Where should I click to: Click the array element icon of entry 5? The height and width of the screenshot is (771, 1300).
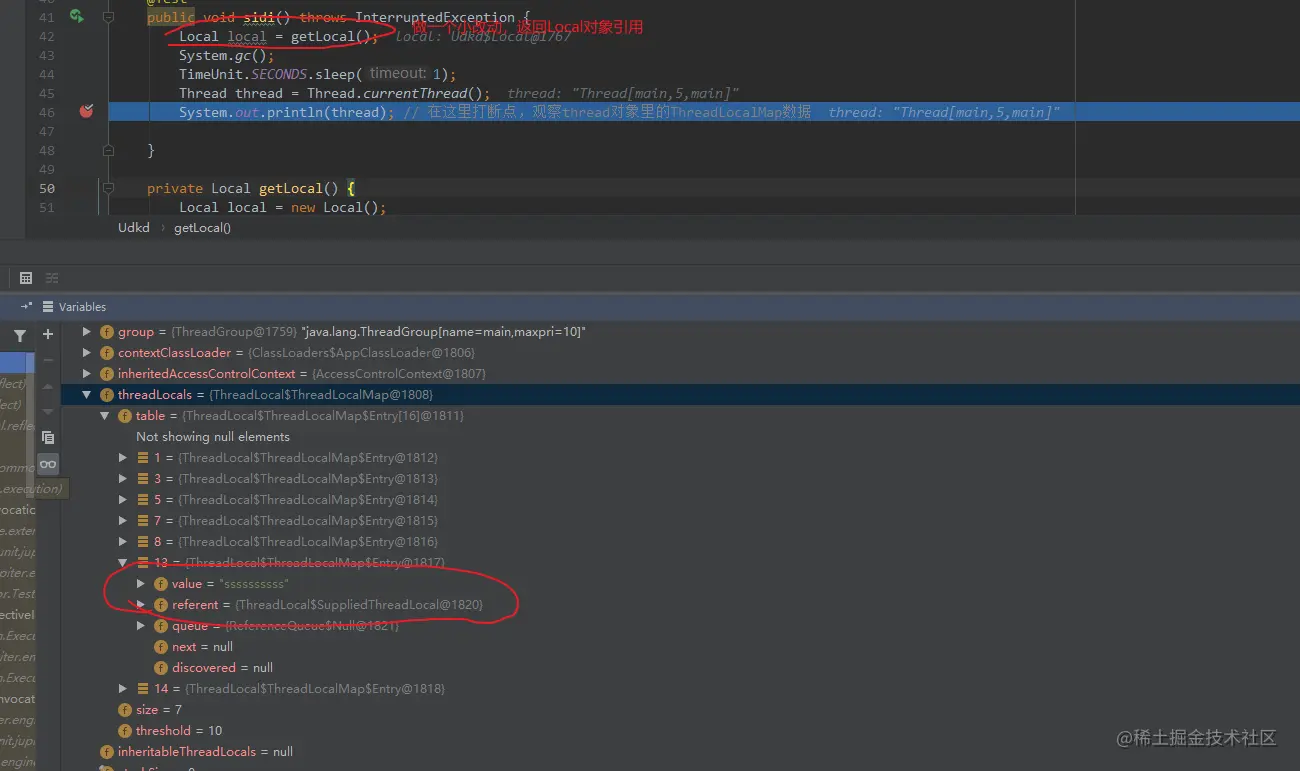coord(143,500)
